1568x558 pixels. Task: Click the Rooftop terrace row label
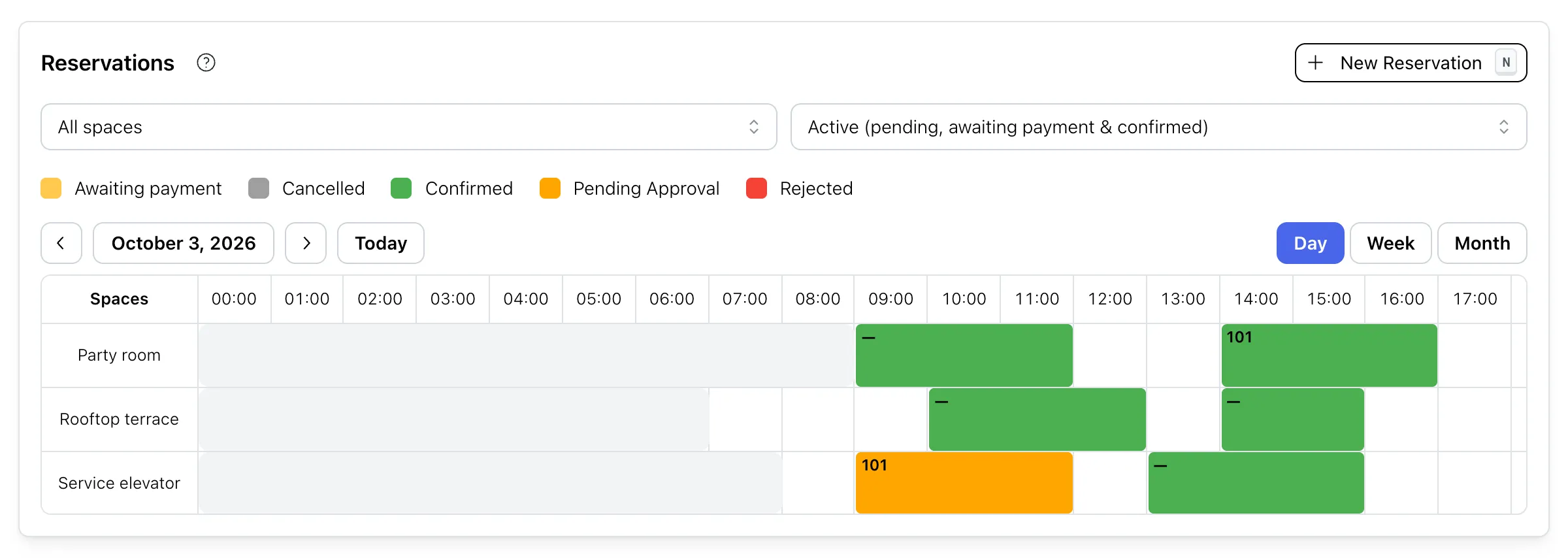click(x=119, y=419)
